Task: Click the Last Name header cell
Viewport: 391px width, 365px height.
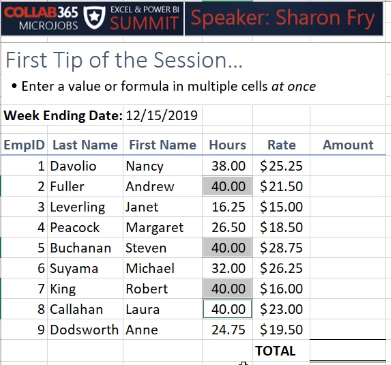Action: [85, 145]
